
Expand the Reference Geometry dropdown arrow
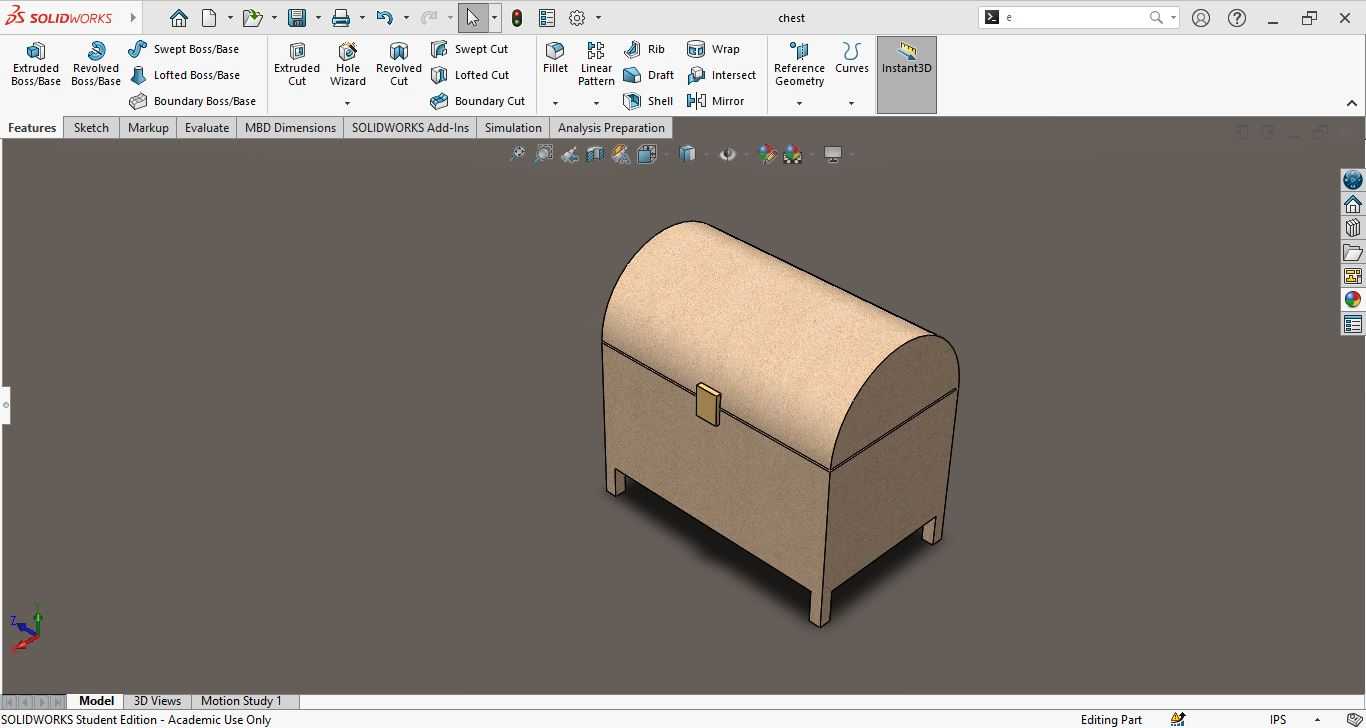tap(799, 103)
